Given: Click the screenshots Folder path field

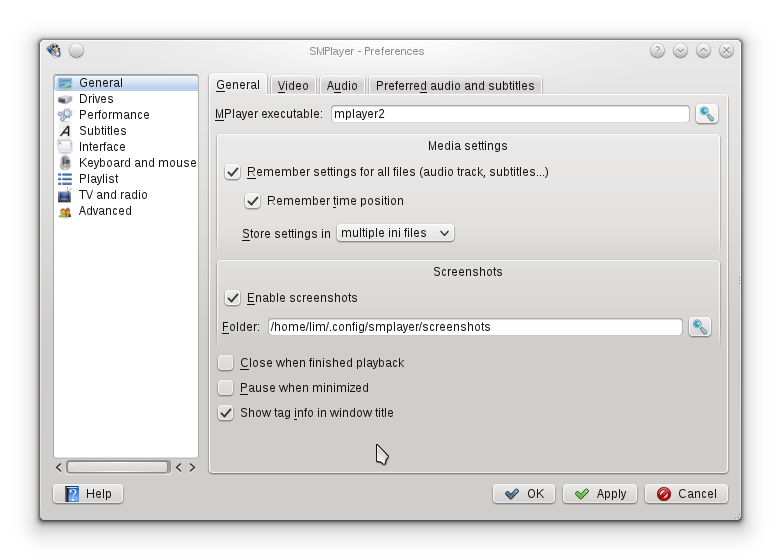Looking at the screenshot, I should (x=475, y=327).
